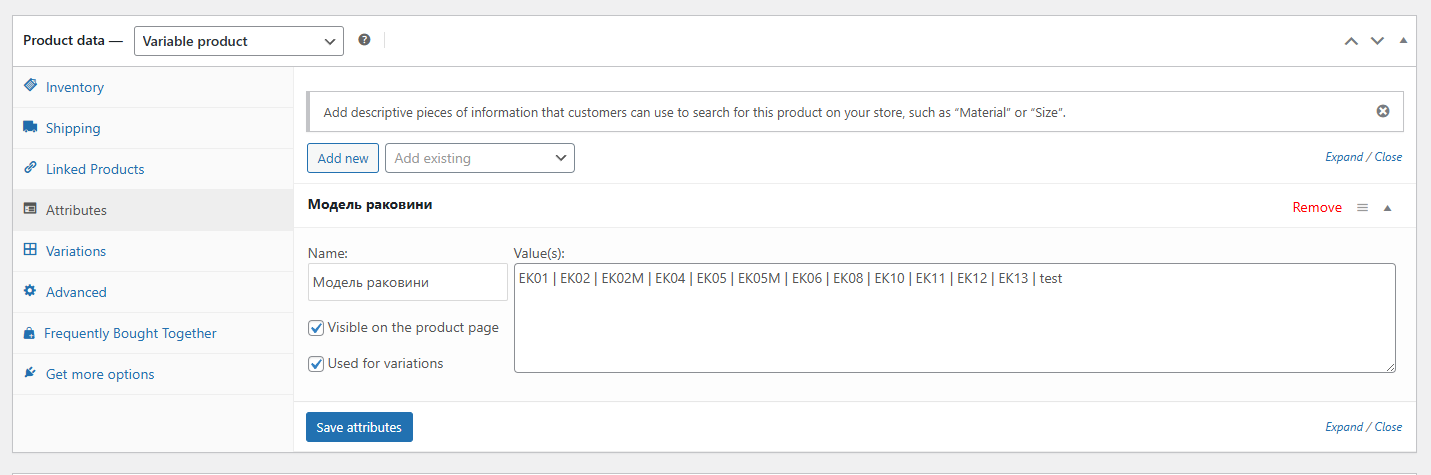The image size is (1431, 475).
Task: Click the Advanced gear icon
Action: click(30, 292)
